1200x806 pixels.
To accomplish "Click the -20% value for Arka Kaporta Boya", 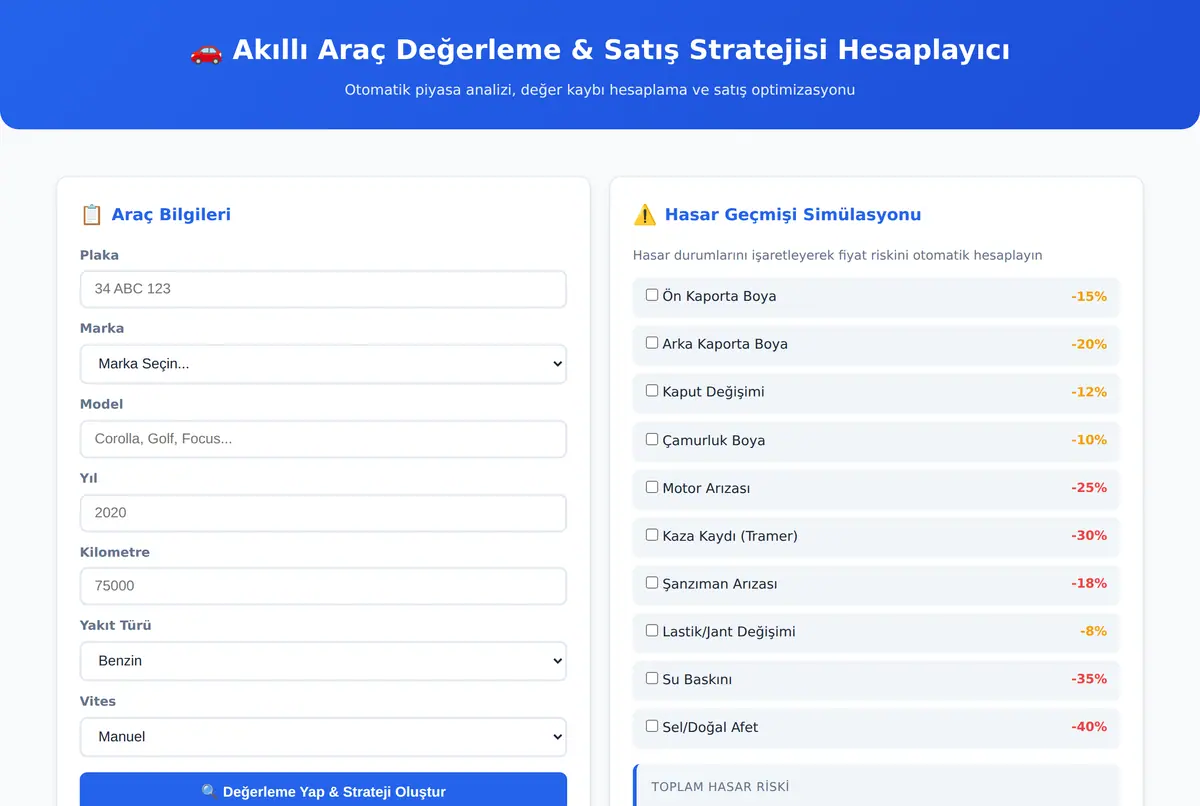I will pos(1089,344).
